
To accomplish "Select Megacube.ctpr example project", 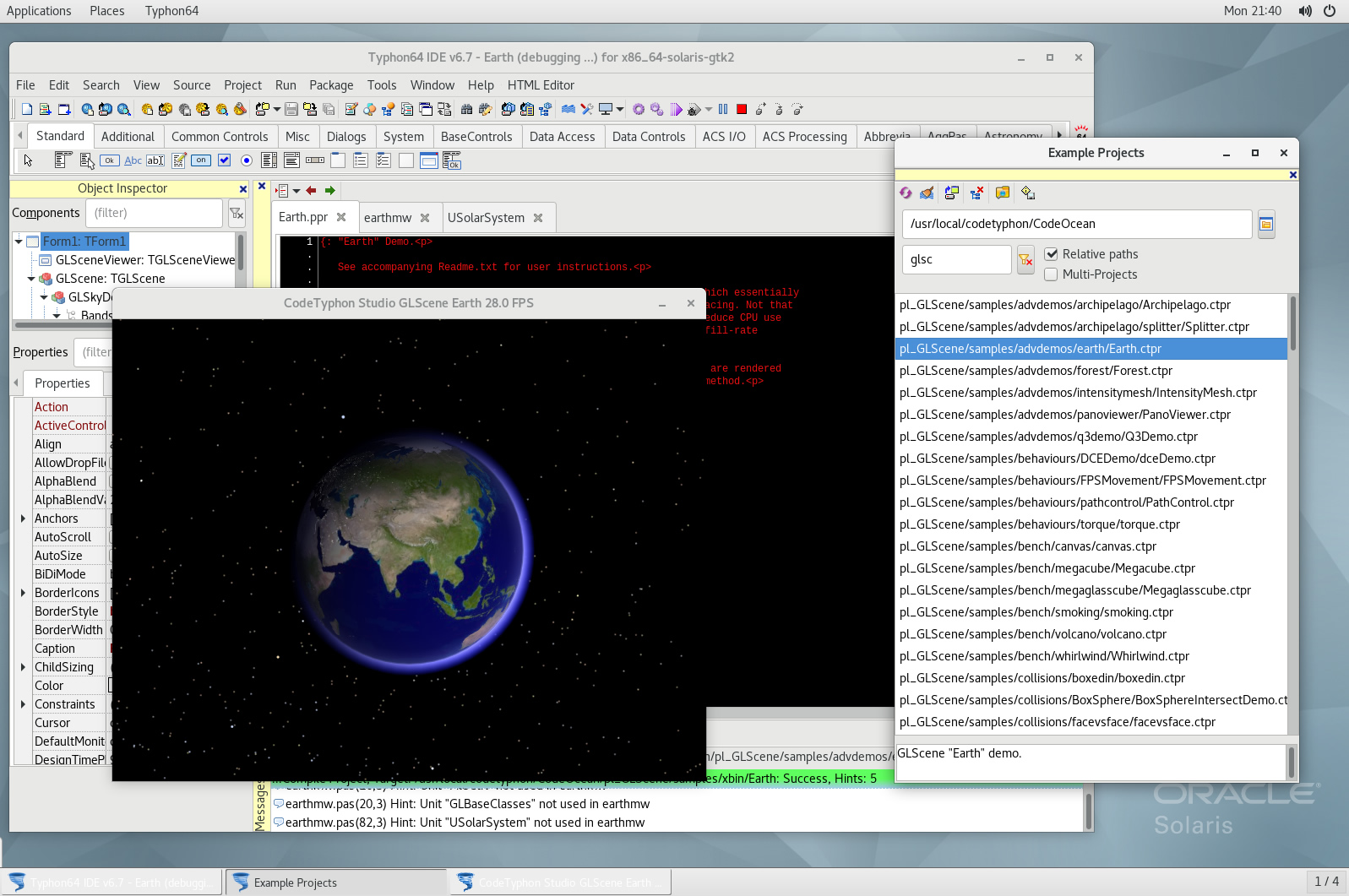I will (1091, 568).
